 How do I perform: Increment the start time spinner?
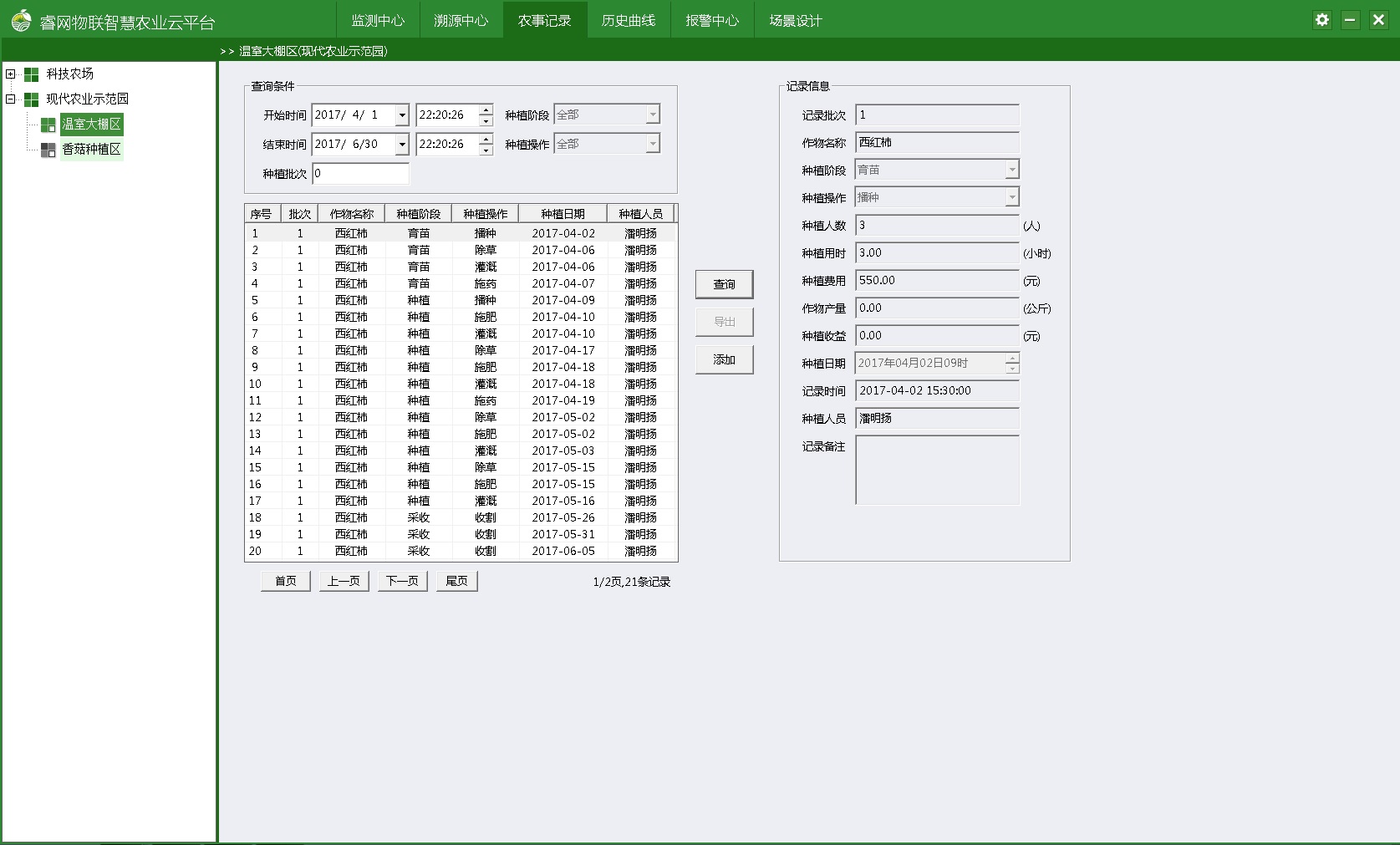(486, 110)
